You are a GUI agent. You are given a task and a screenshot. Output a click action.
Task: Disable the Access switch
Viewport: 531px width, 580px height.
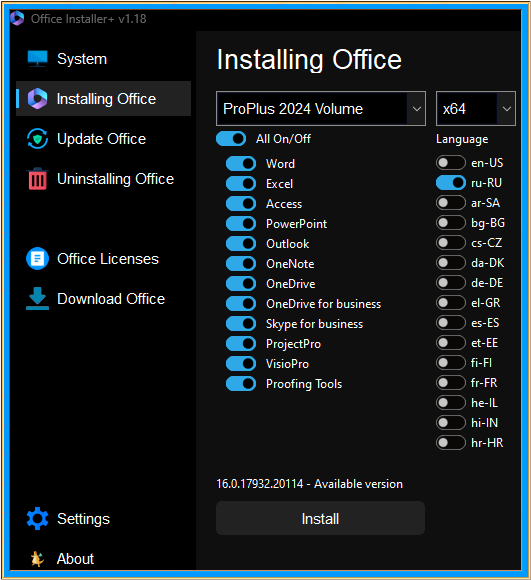[x=241, y=203]
